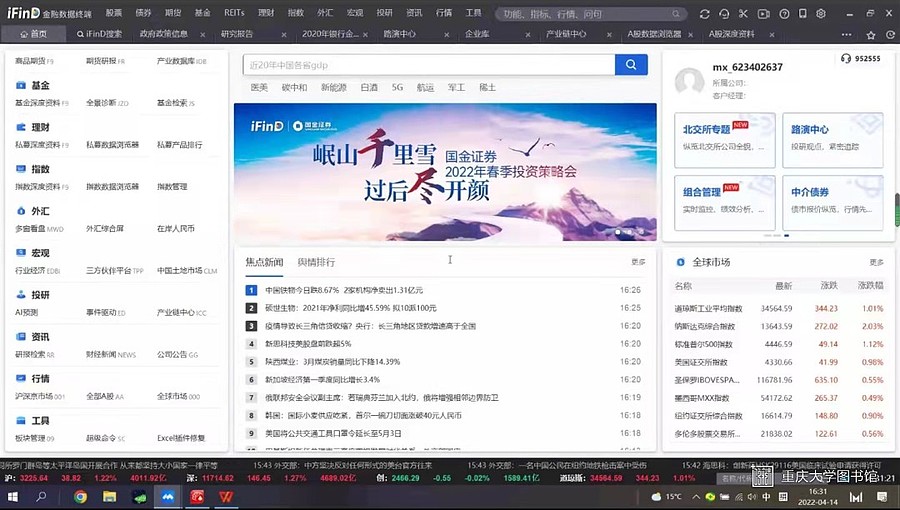
Task: Click the 外汇 section icon in the left panel
Action: tap(21, 211)
